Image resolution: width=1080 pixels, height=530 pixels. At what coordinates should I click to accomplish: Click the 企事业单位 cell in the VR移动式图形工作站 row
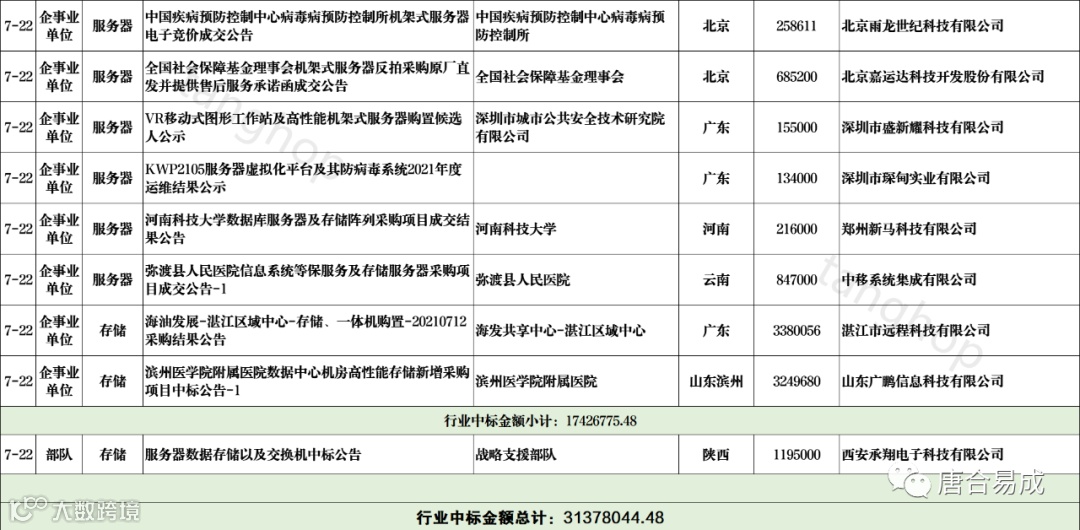point(59,128)
